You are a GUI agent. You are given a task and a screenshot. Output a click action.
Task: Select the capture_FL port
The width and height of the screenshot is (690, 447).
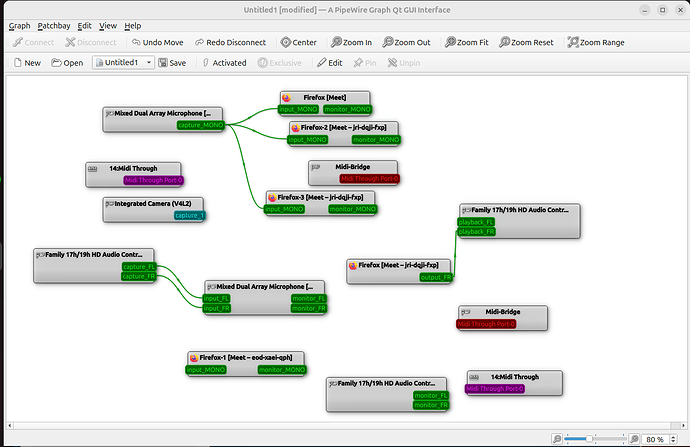139,267
